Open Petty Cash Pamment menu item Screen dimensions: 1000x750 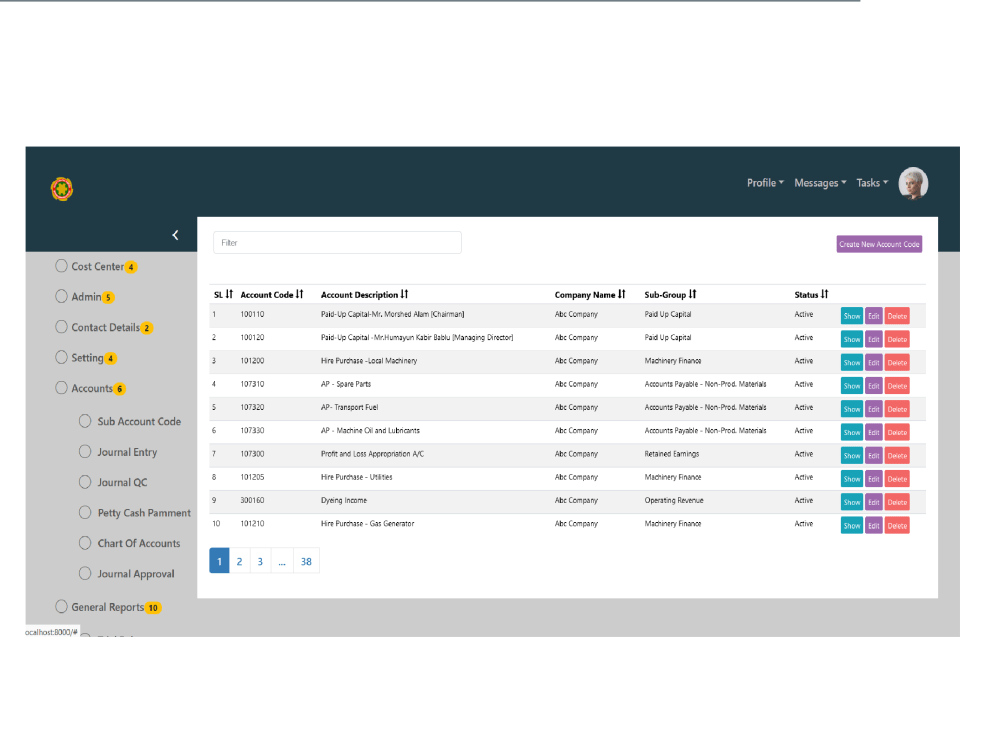pos(135,513)
